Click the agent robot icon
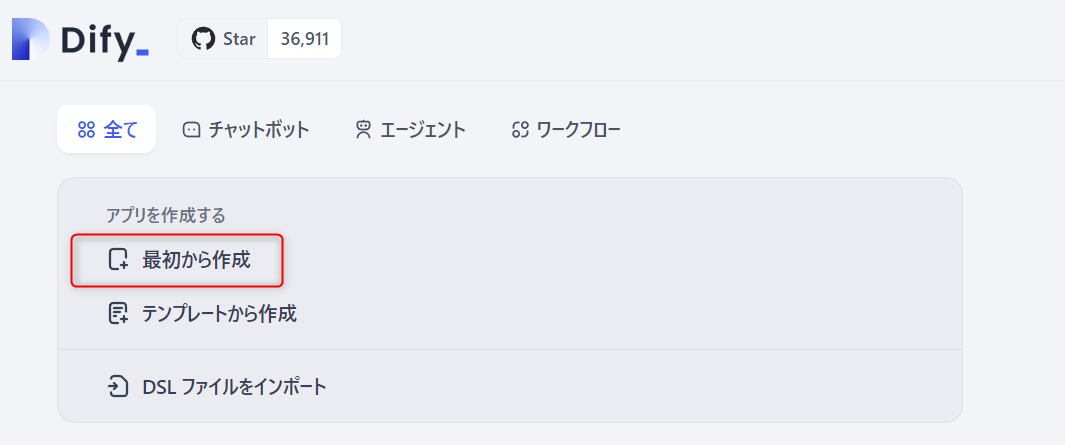 pos(363,130)
